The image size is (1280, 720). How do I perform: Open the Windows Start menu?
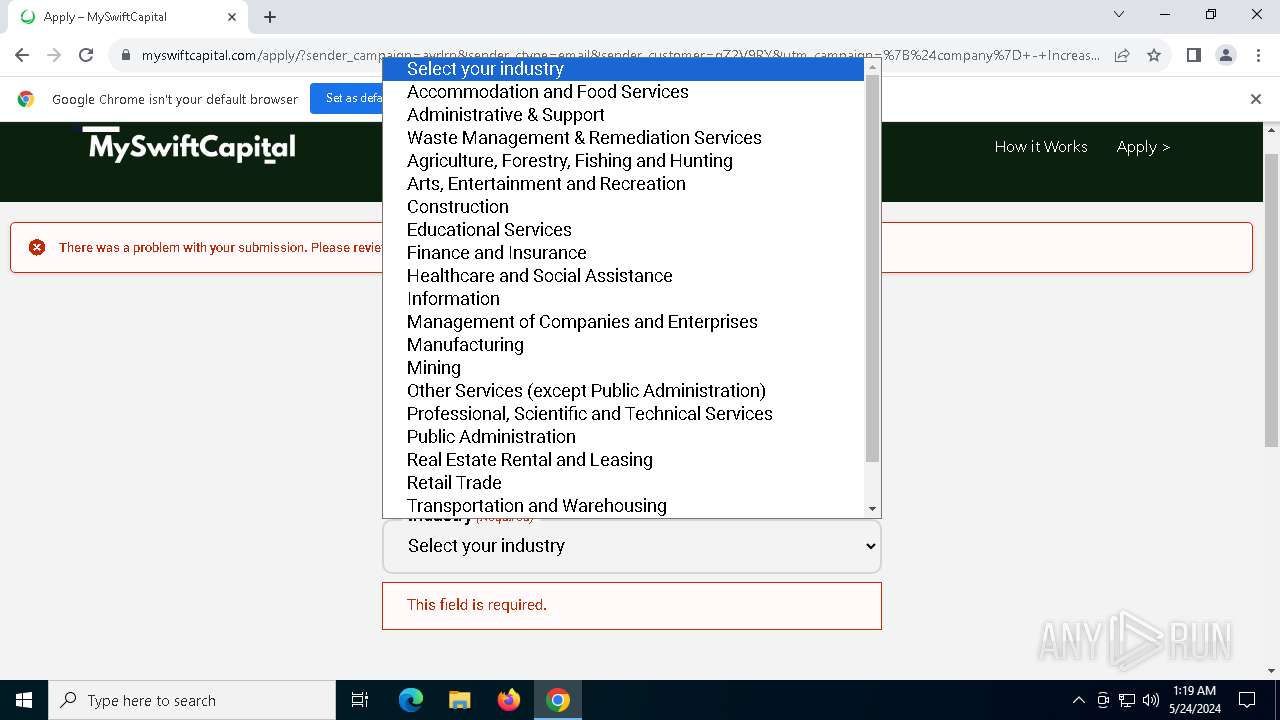coord(24,700)
